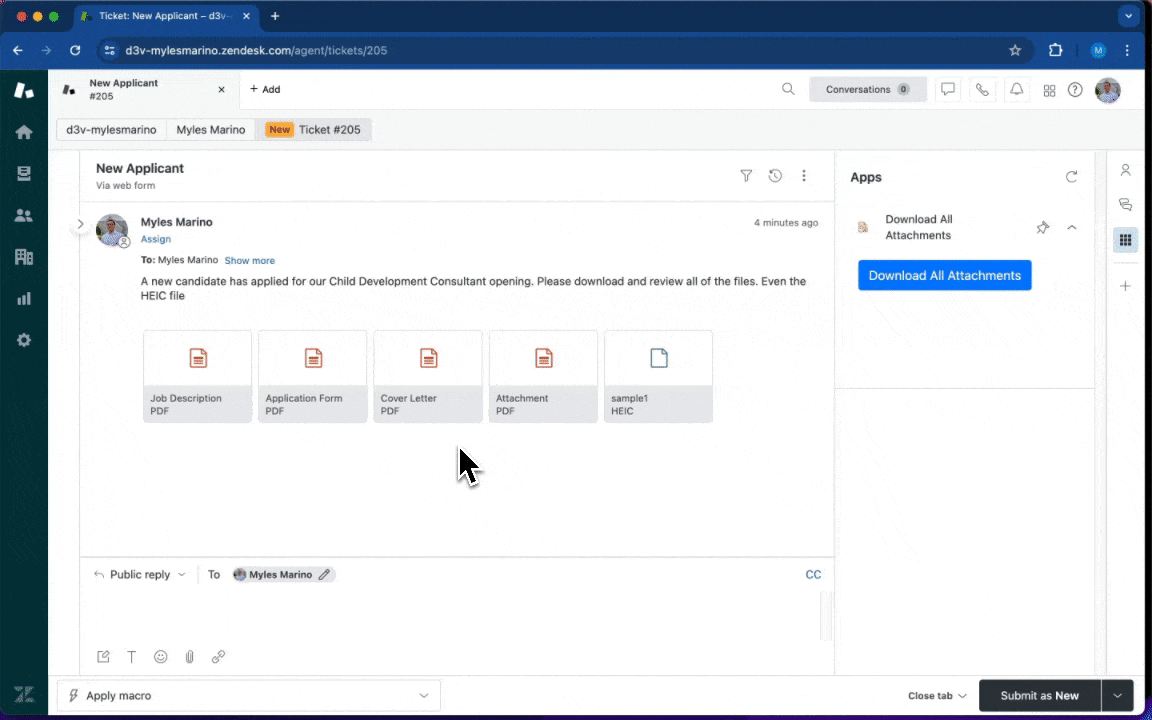Screen dimensions: 1152x720
Task: Click the CC link in the reply
Action: [x=813, y=575]
